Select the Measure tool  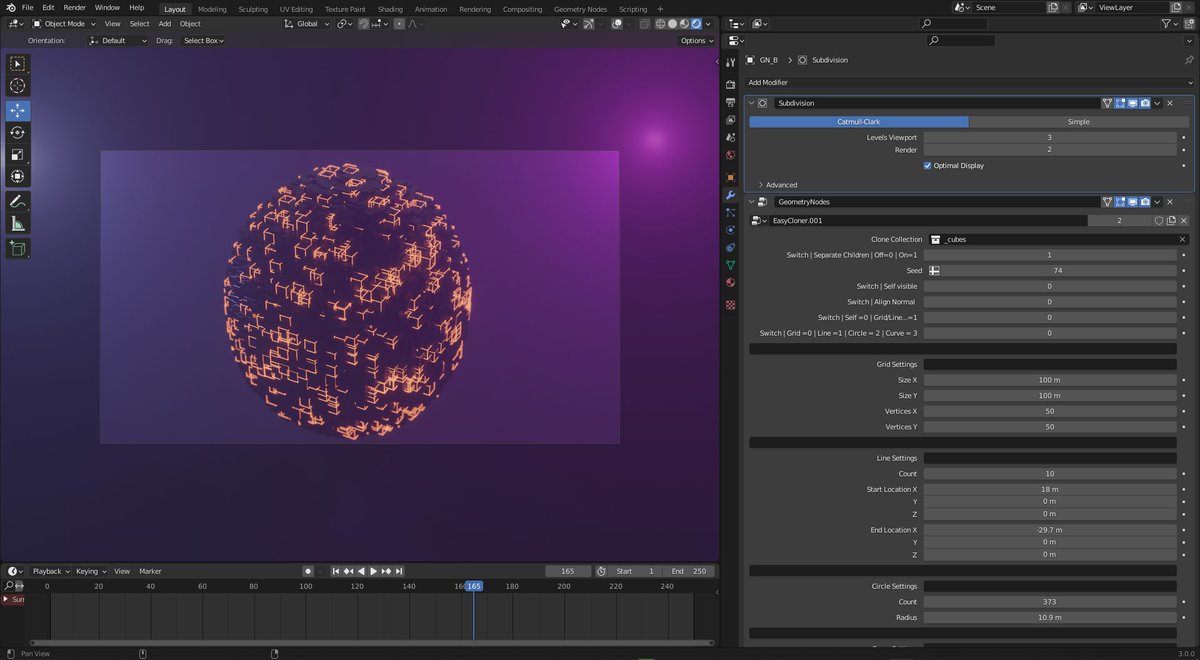[x=17, y=221]
